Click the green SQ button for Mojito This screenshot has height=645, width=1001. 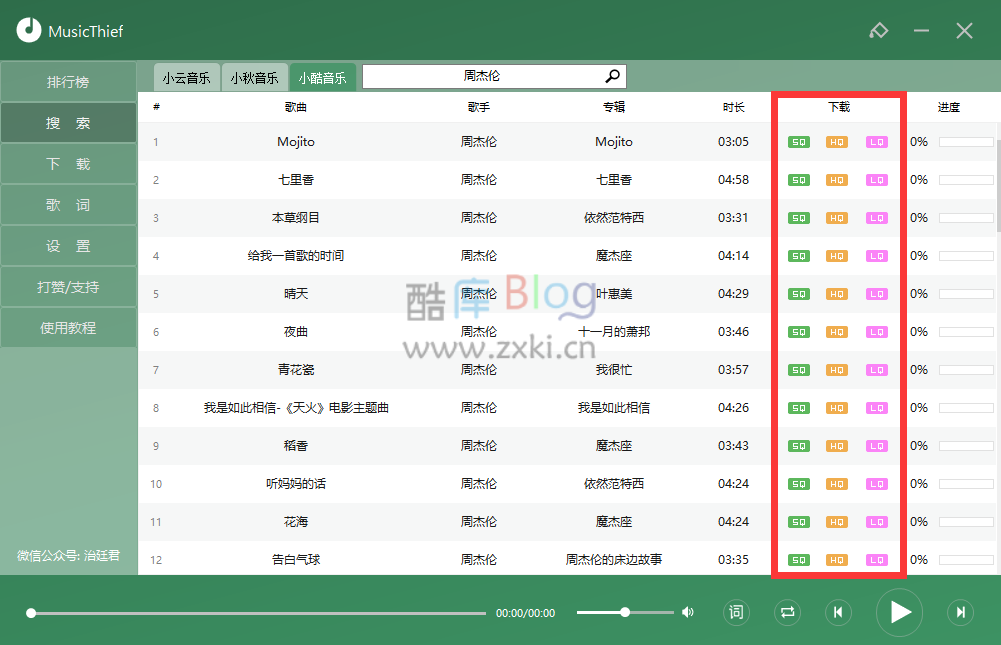pos(798,142)
